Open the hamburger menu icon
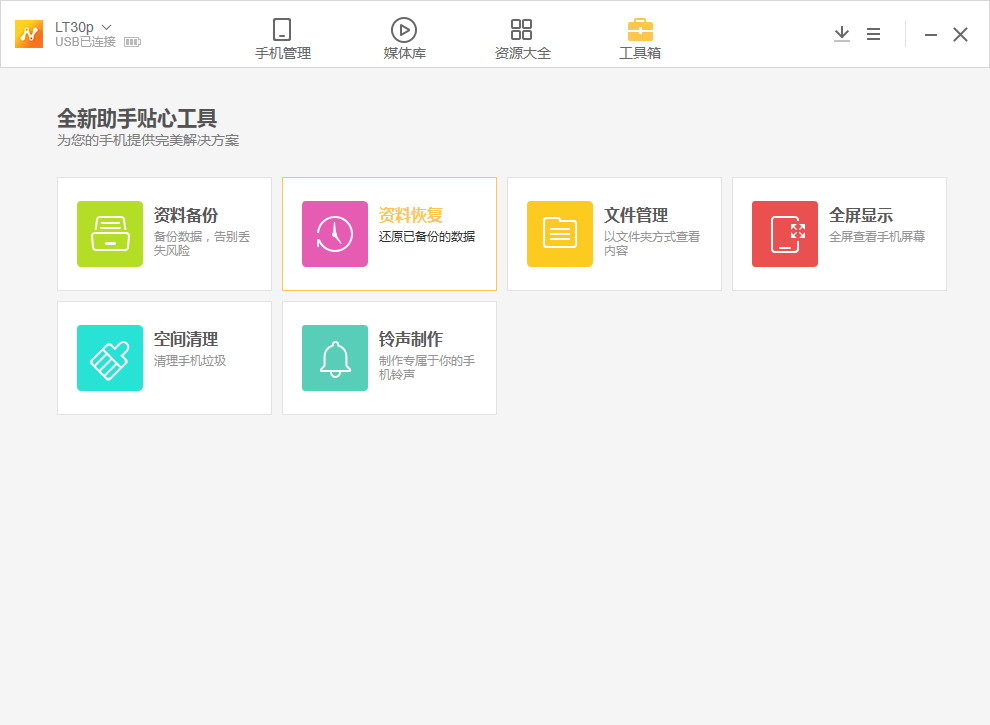This screenshot has height=725, width=990. [x=873, y=34]
